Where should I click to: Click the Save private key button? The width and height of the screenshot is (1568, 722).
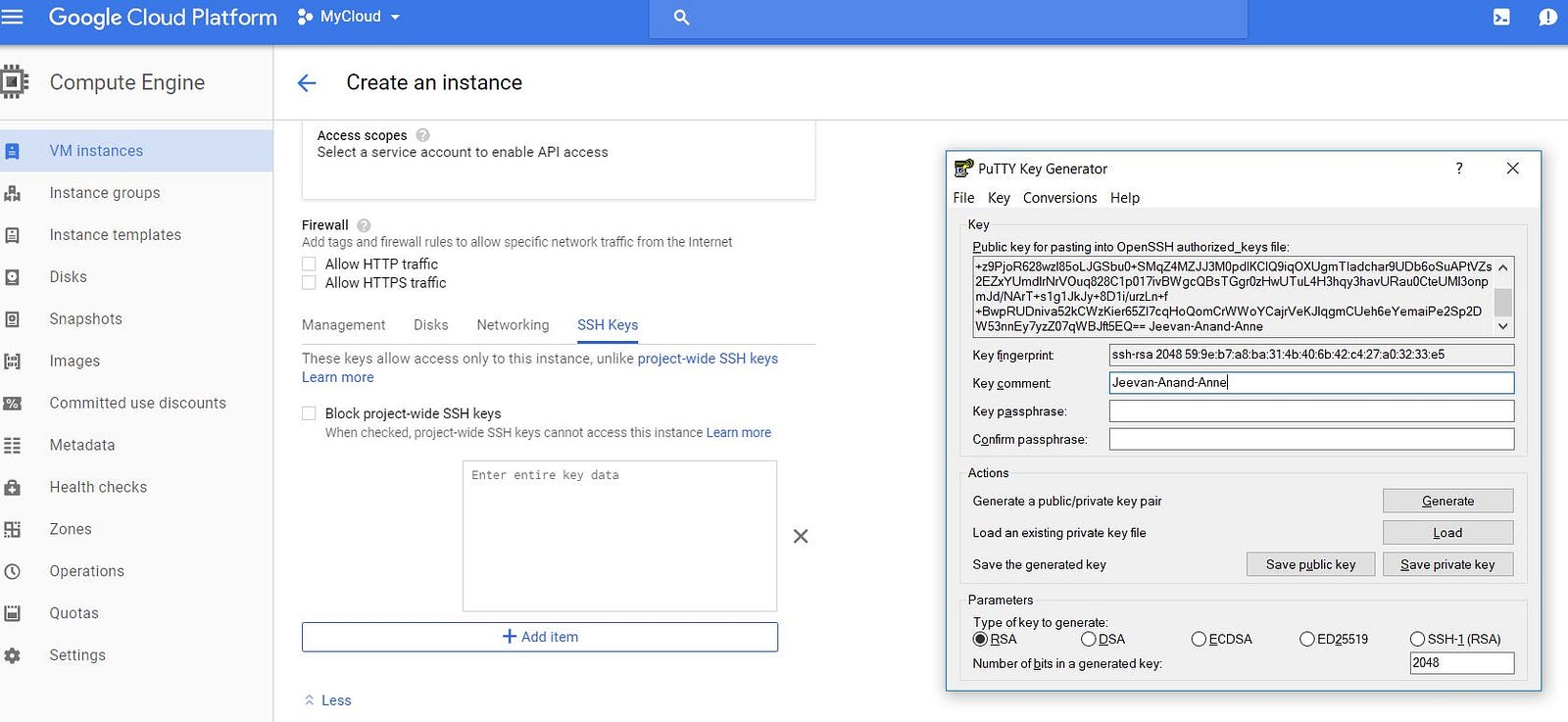(1447, 564)
